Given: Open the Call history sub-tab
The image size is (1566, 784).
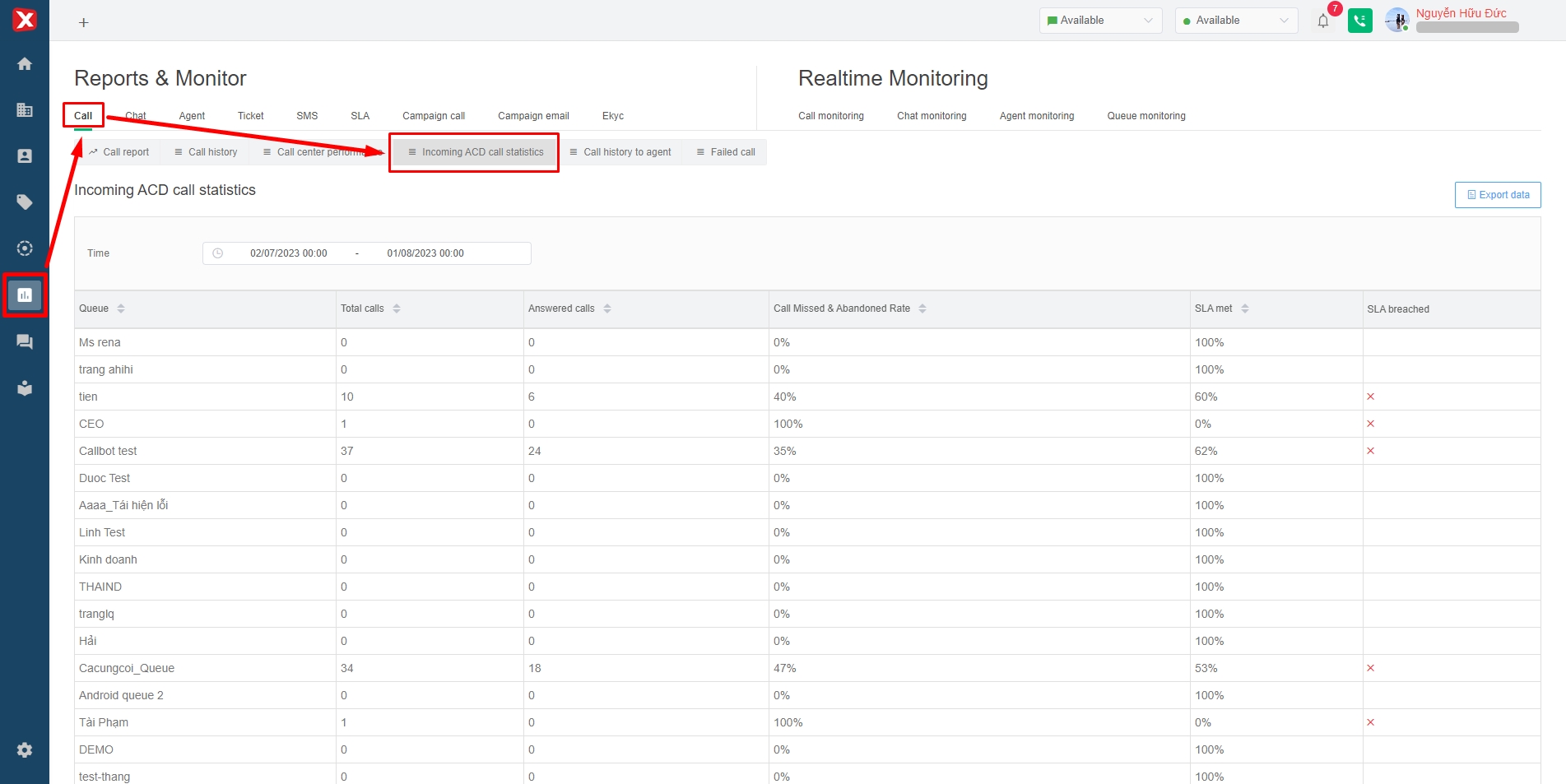Looking at the screenshot, I should coord(206,152).
